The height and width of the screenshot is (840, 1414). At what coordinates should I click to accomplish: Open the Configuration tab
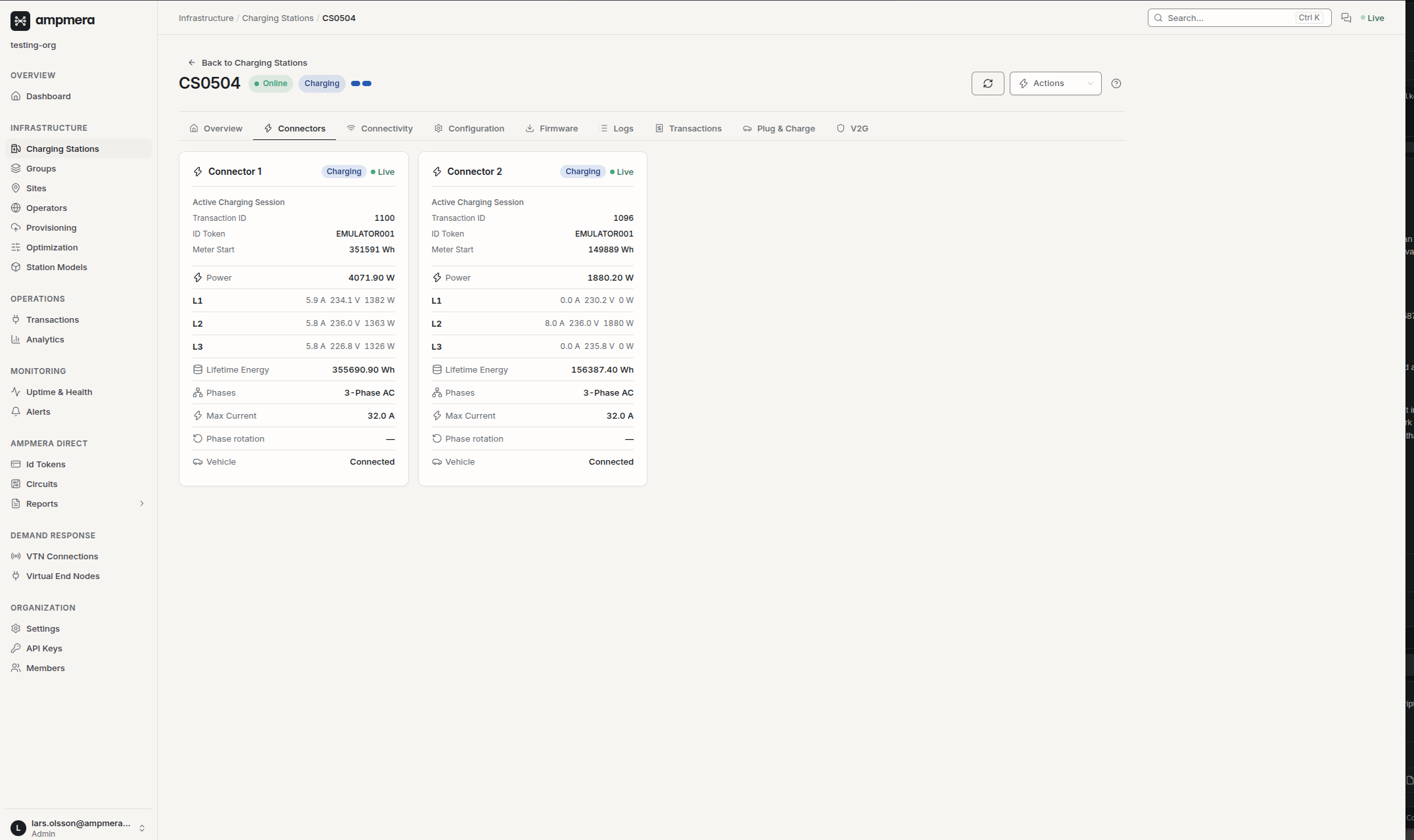click(x=469, y=128)
